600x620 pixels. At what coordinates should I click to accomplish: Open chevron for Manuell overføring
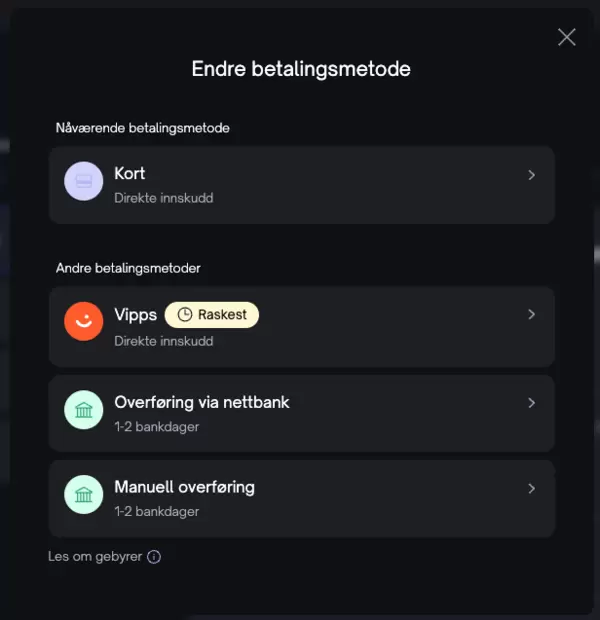(532, 489)
